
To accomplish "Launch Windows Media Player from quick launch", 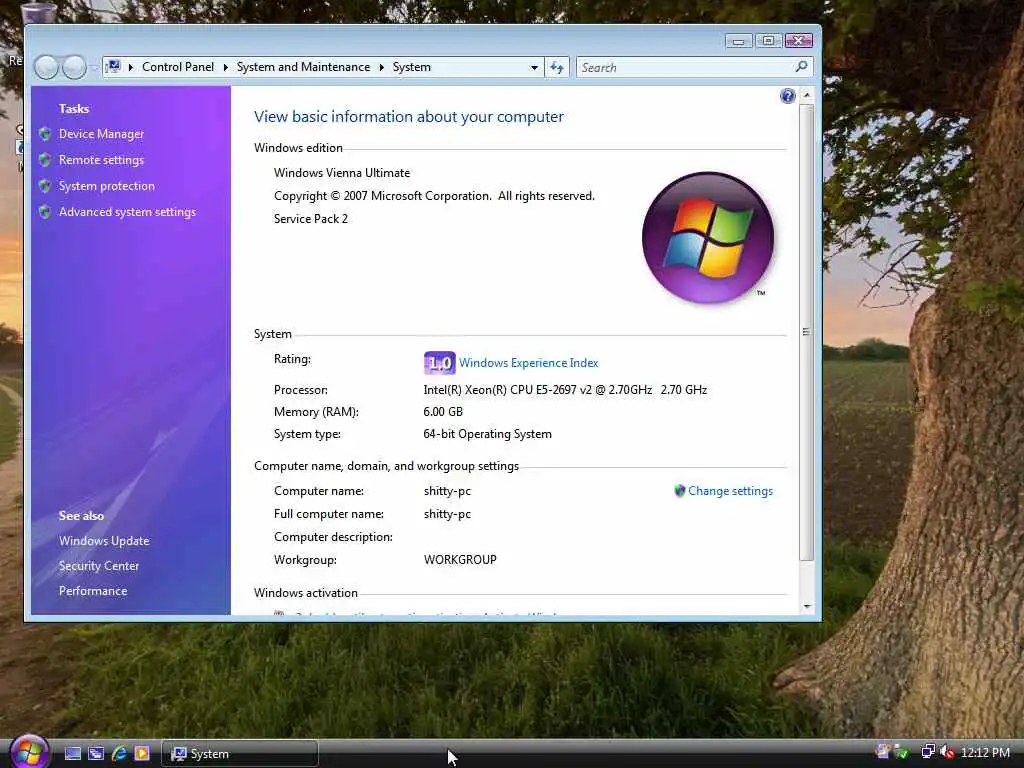I will (142, 754).
